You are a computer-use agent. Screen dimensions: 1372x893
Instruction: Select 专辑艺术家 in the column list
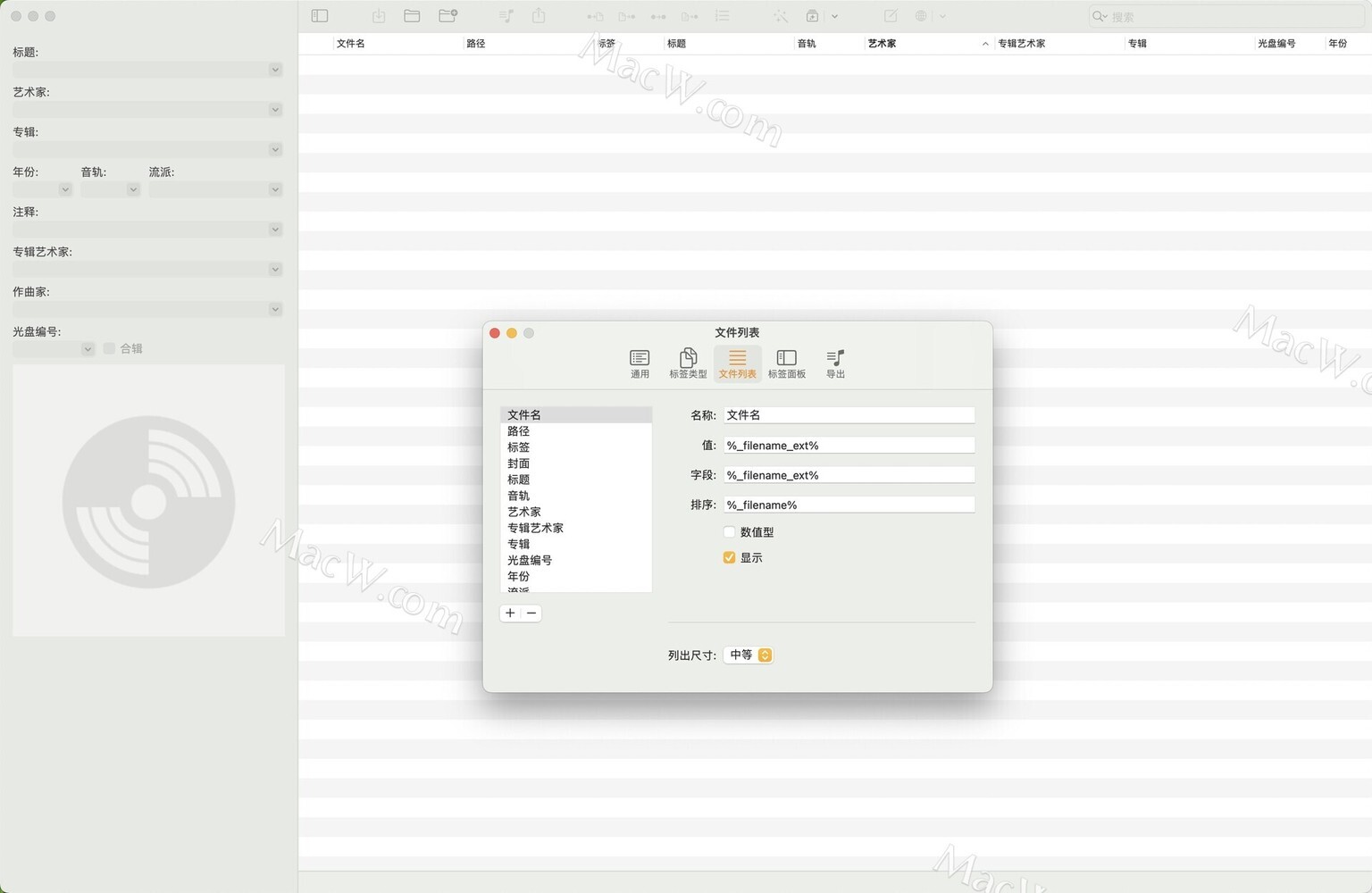tap(576, 528)
